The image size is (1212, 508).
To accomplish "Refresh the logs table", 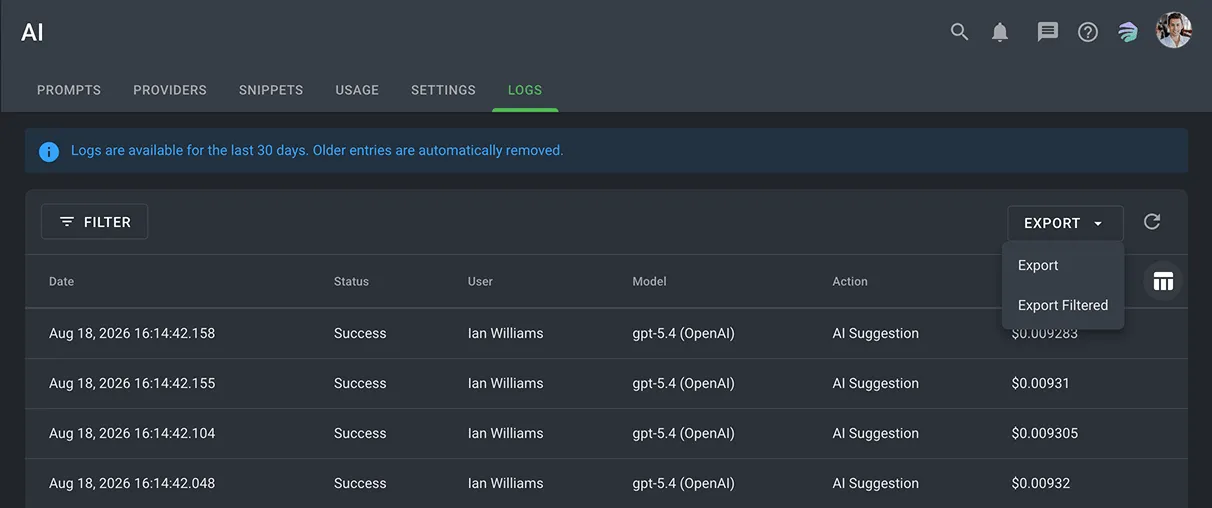I will coord(1152,222).
